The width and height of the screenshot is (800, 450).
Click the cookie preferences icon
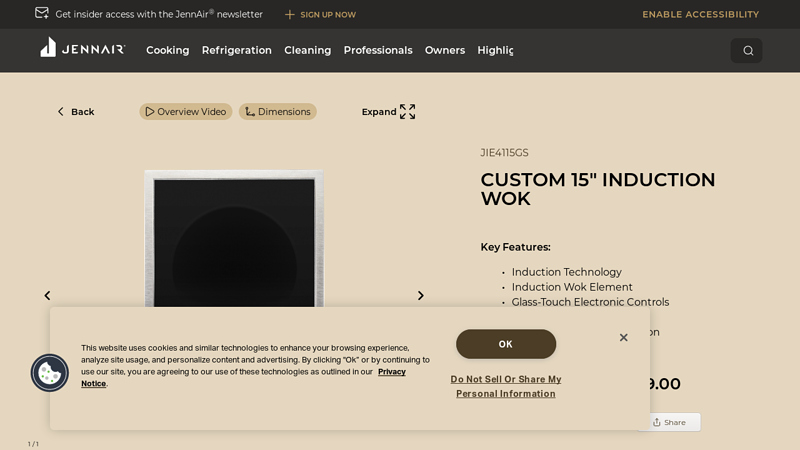[50, 373]
